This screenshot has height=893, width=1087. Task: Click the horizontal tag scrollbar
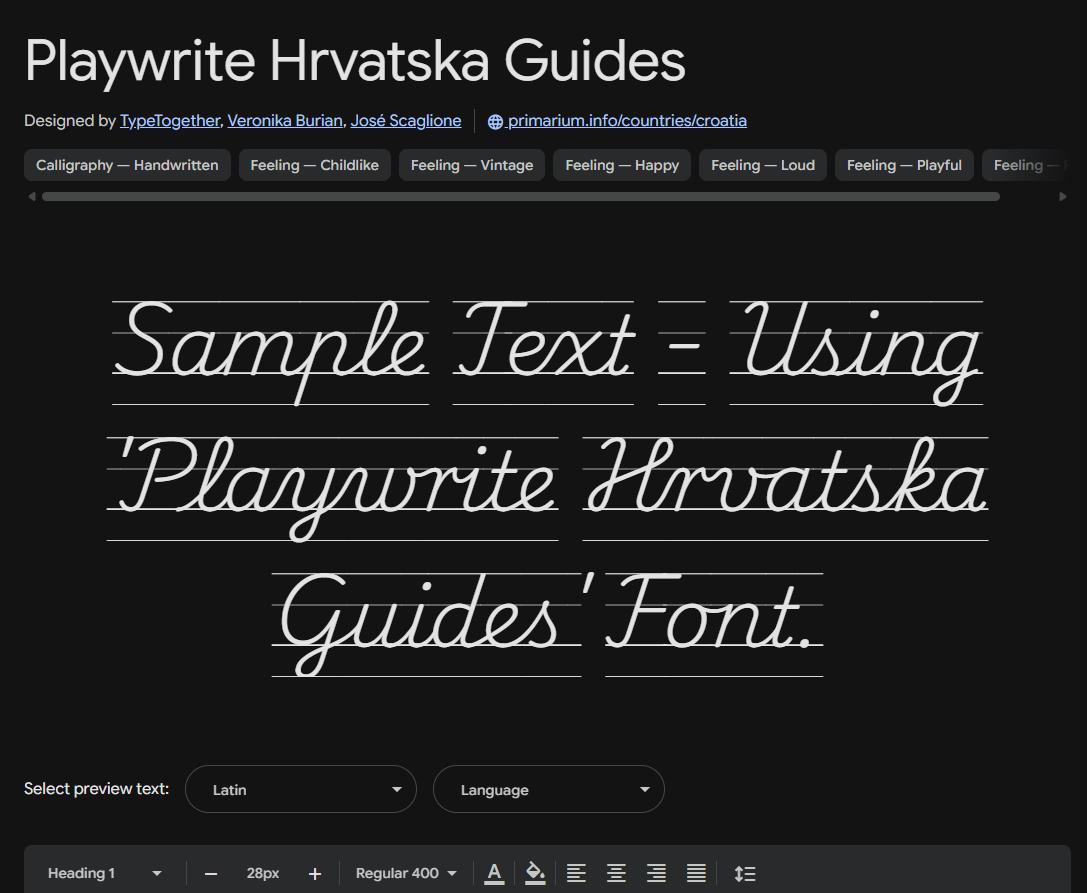[x=521, y=197]
